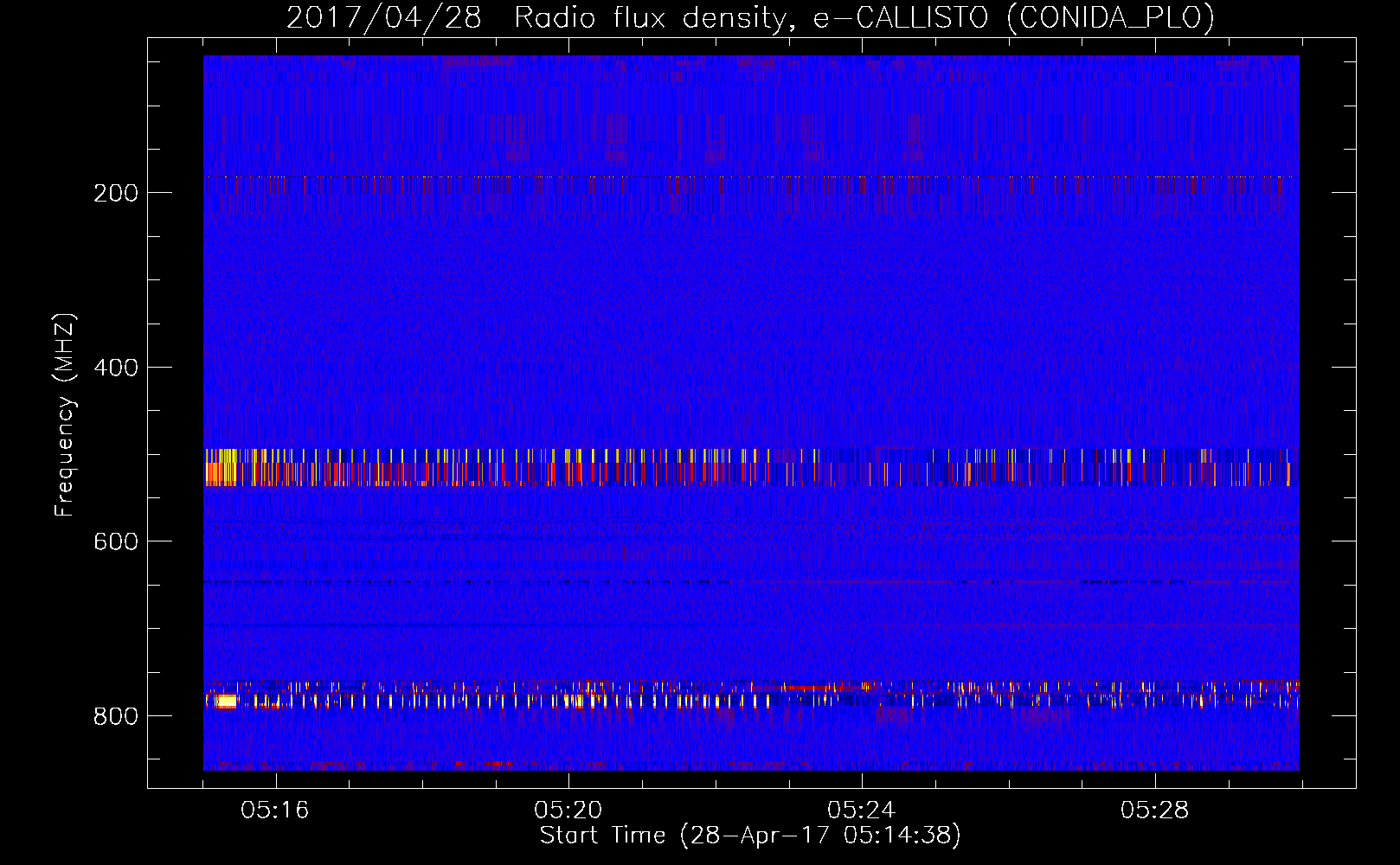1400x865 pixels.
Task: Click the 600 frequency tick label
Action: click(x=116, y=541)
